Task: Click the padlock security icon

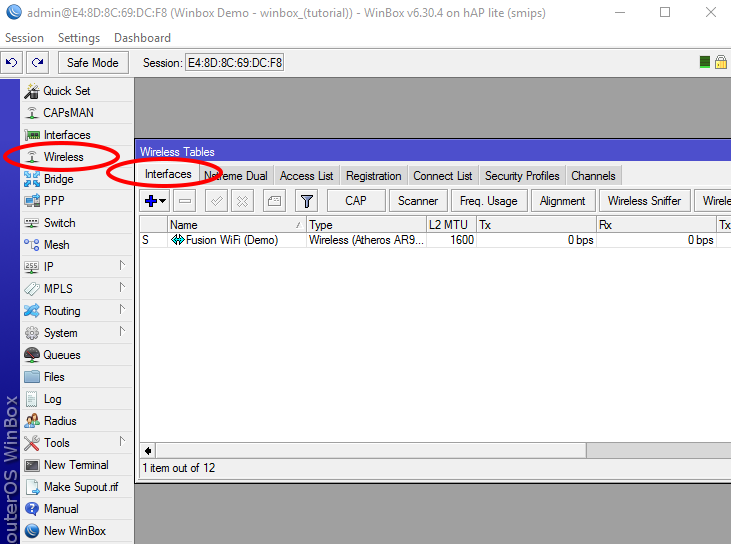Action: (721, 62)
